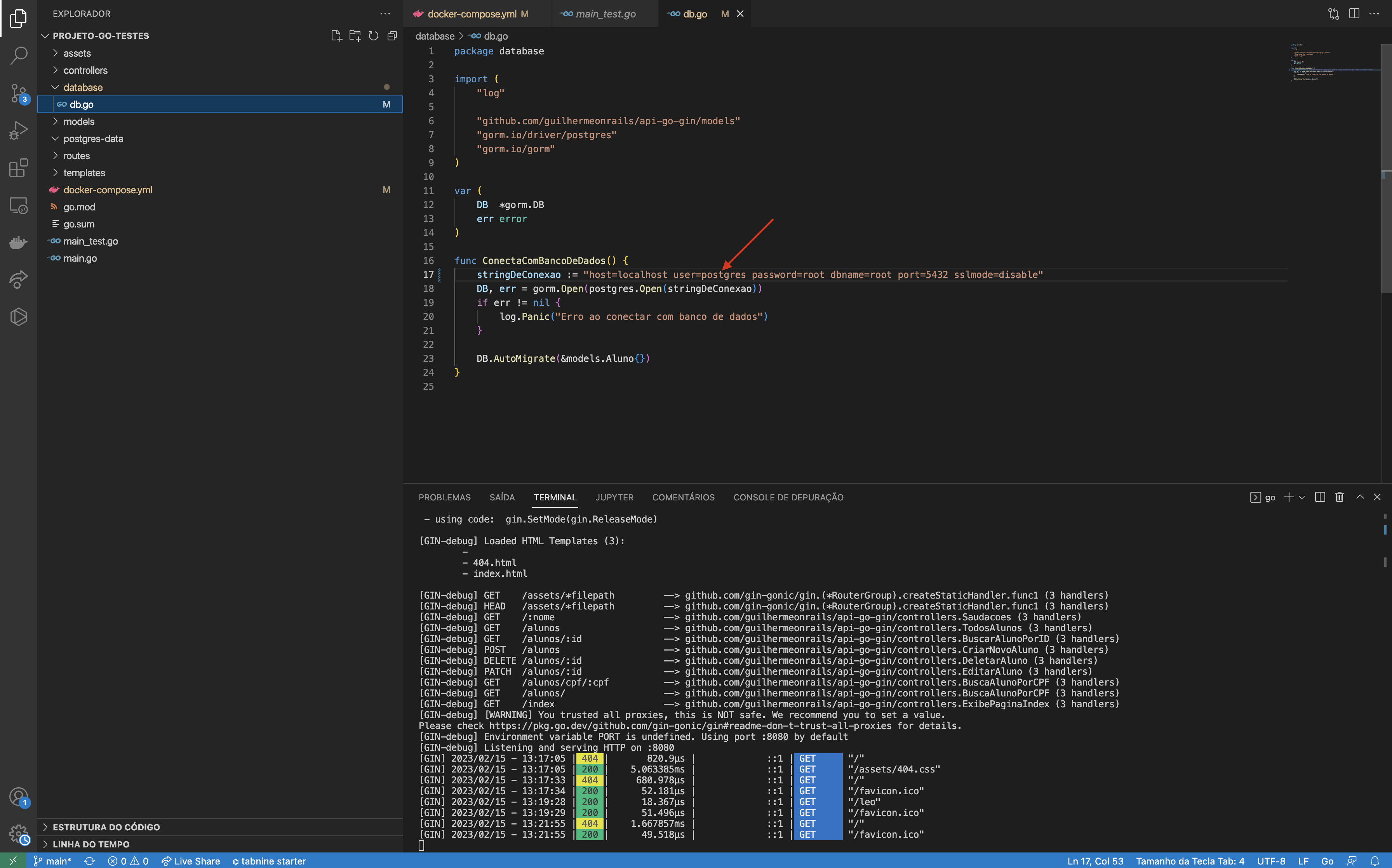Maximize the terminal panel size
This screenshot has width=1392, height=868.
[1360, 497]
